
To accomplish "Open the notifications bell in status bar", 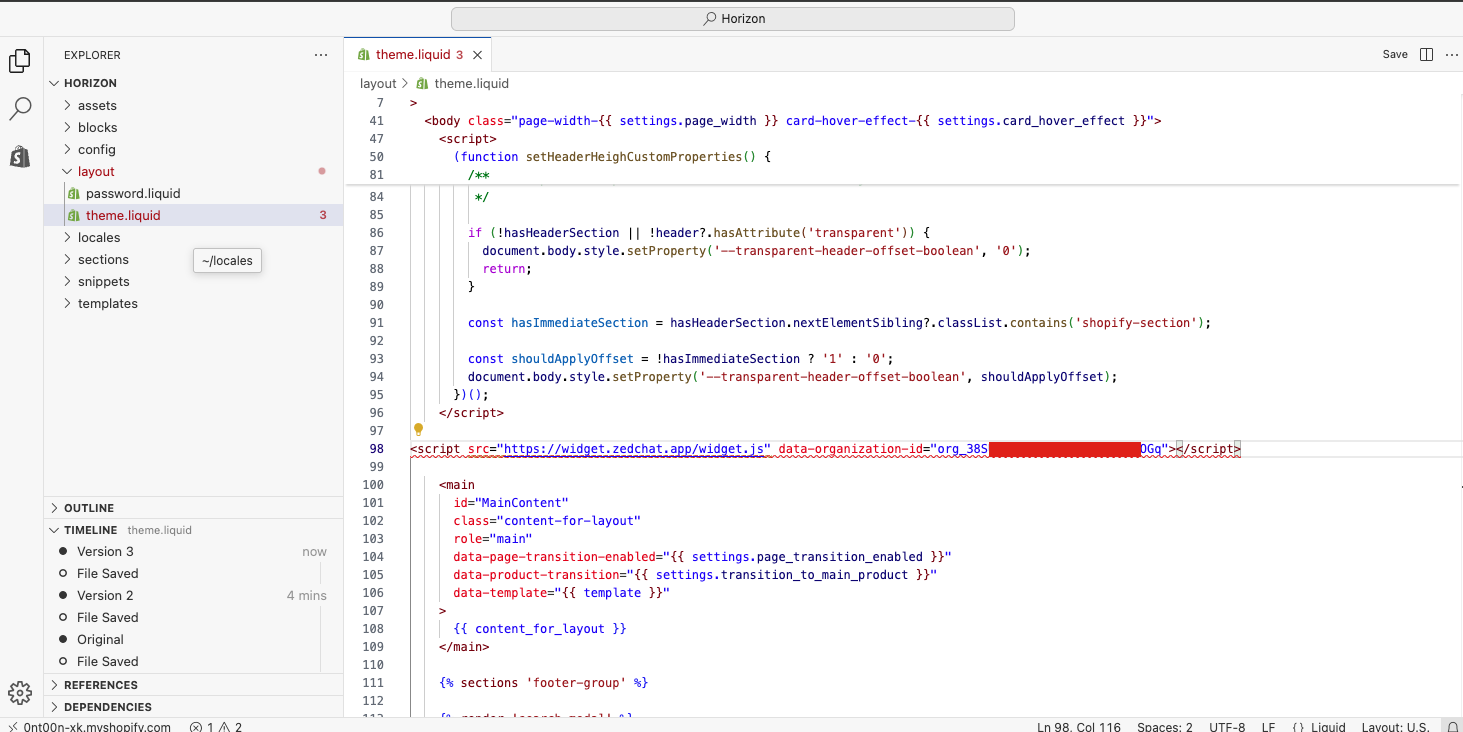I will pos(1451,727).
